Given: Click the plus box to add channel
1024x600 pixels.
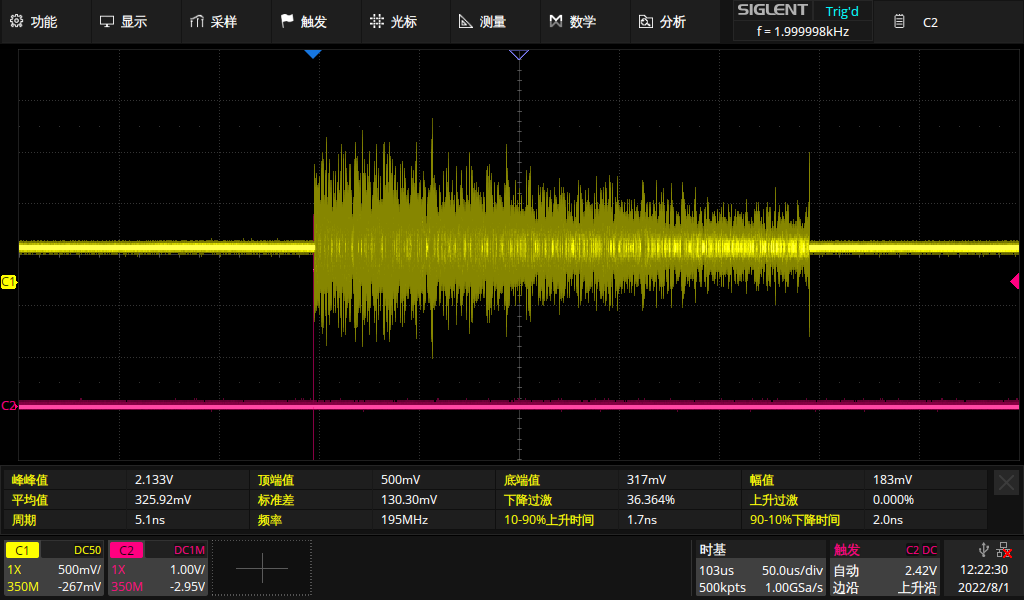Looking at the screenshot, I should (x=262, y=568).
